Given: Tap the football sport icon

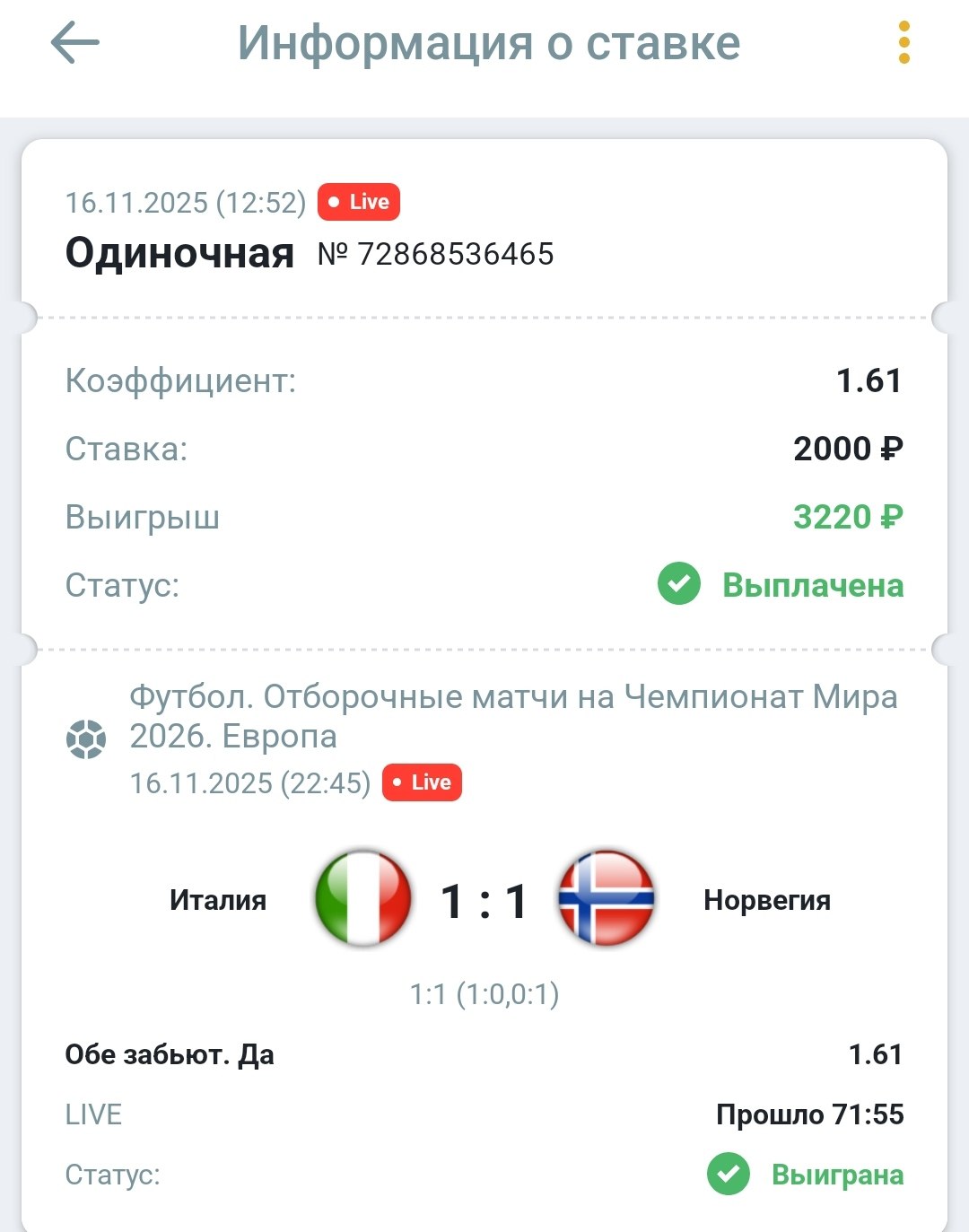Looking at the screenshot, I should (86, 739).
